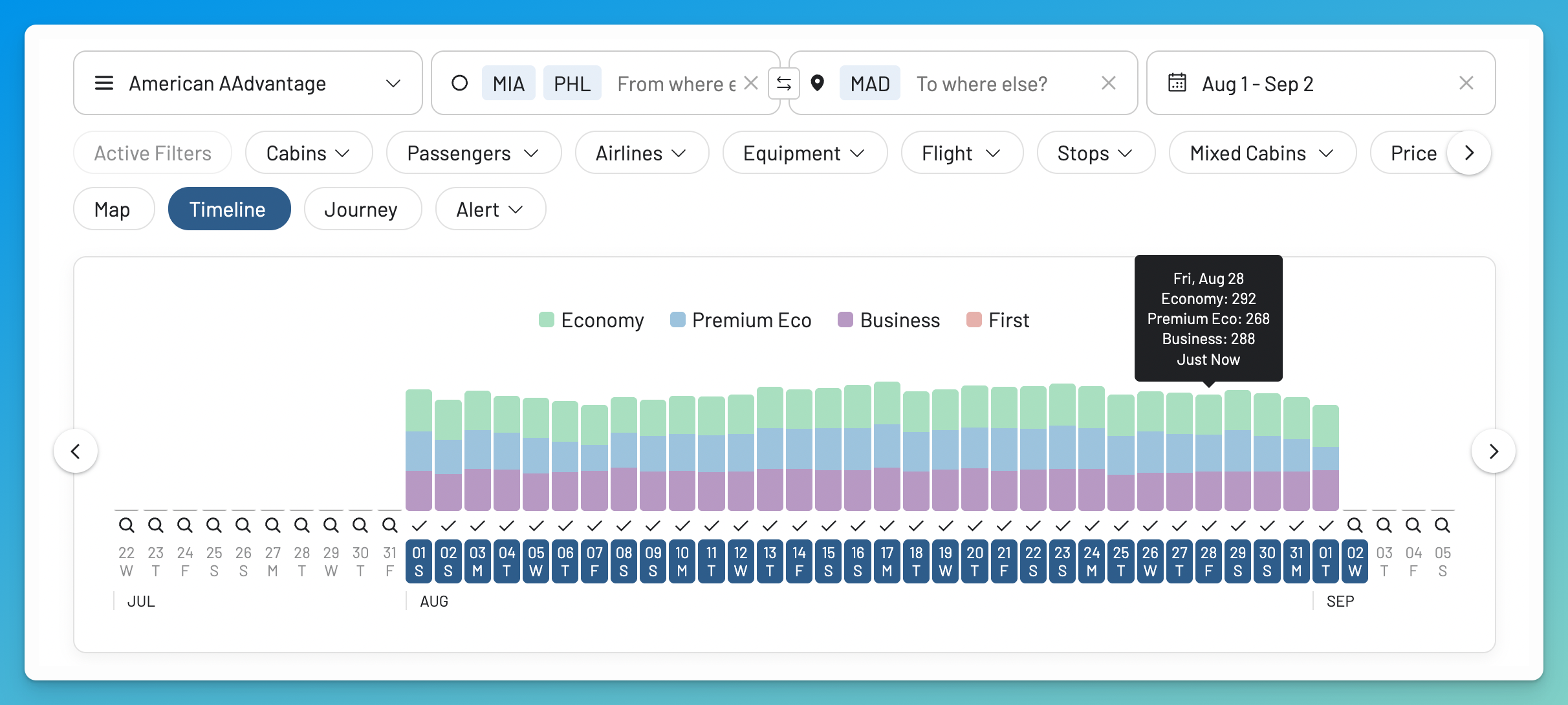1568x705 pixels.
Task: Toggle selected date Aug 14 Friday
Action: click(x=800, y=561)
